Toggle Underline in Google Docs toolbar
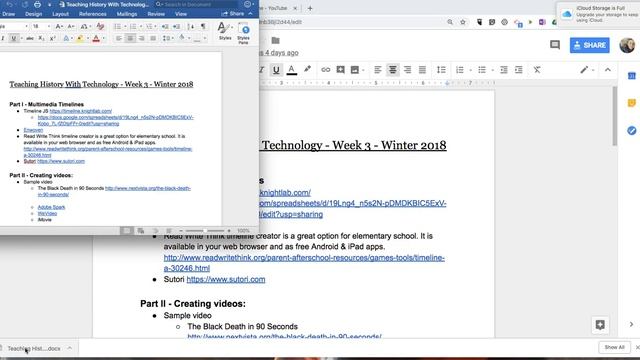The width and height of the screenshot is (640, 360). pos(276,70)
